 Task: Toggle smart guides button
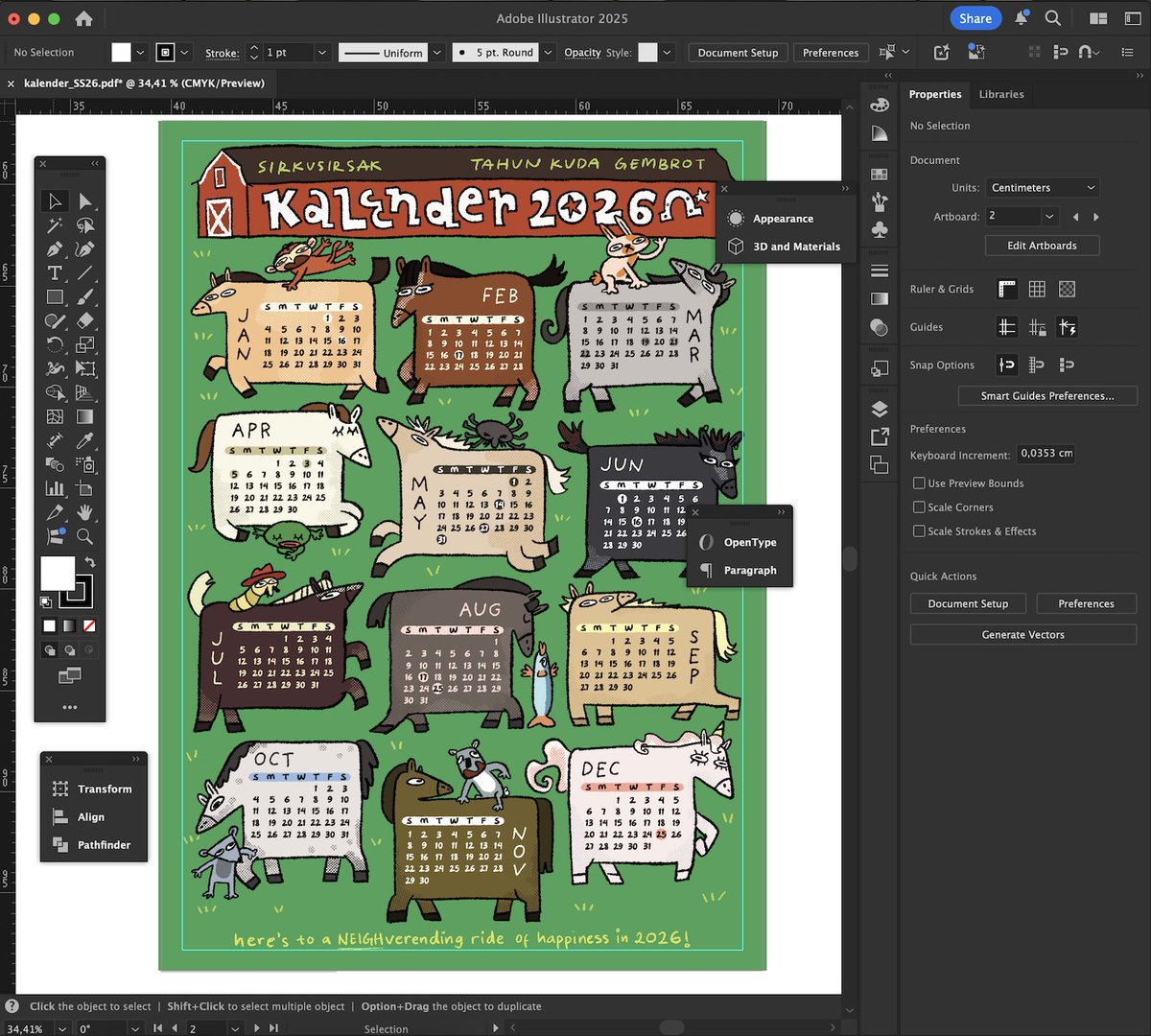(x=1067, y=327)
